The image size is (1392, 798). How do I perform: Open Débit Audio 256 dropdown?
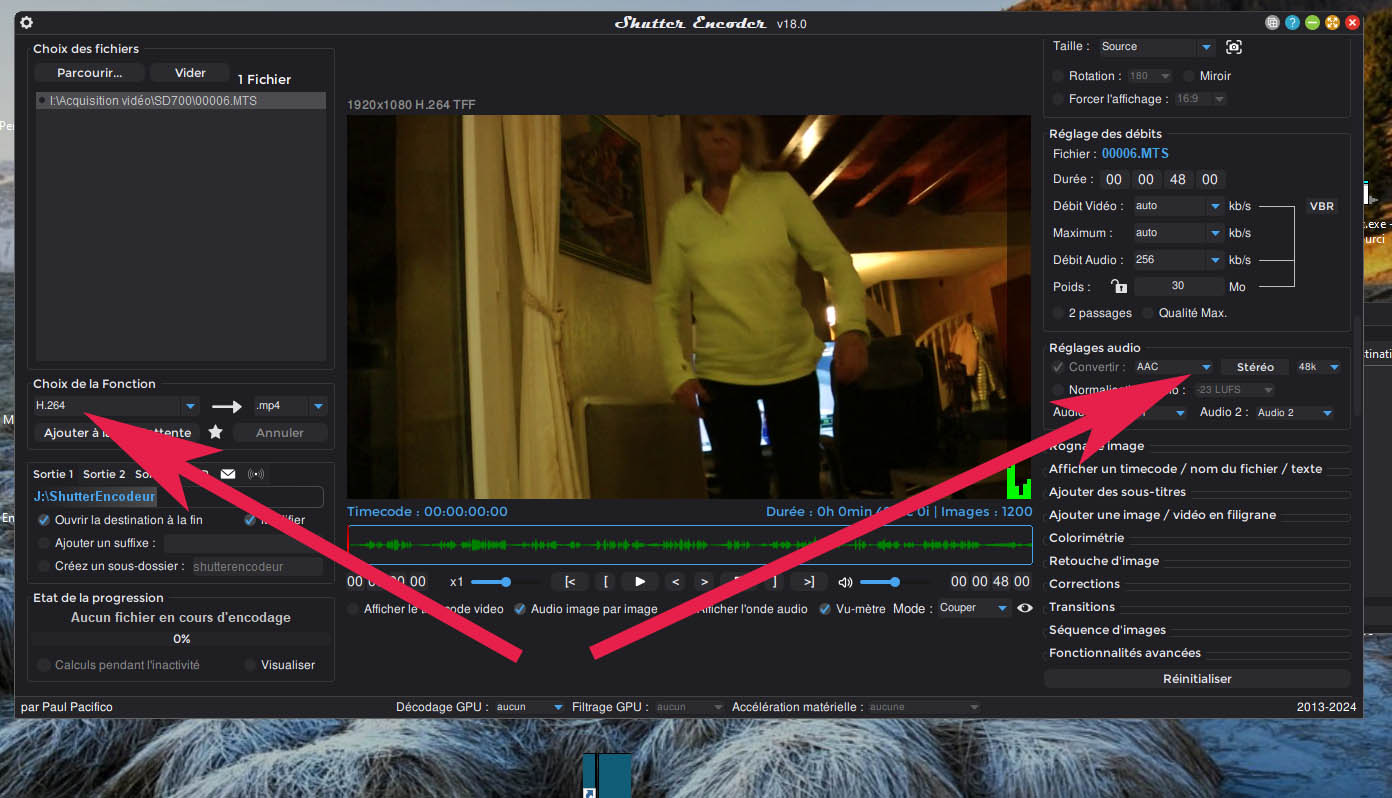click(x=1178, y=260)
